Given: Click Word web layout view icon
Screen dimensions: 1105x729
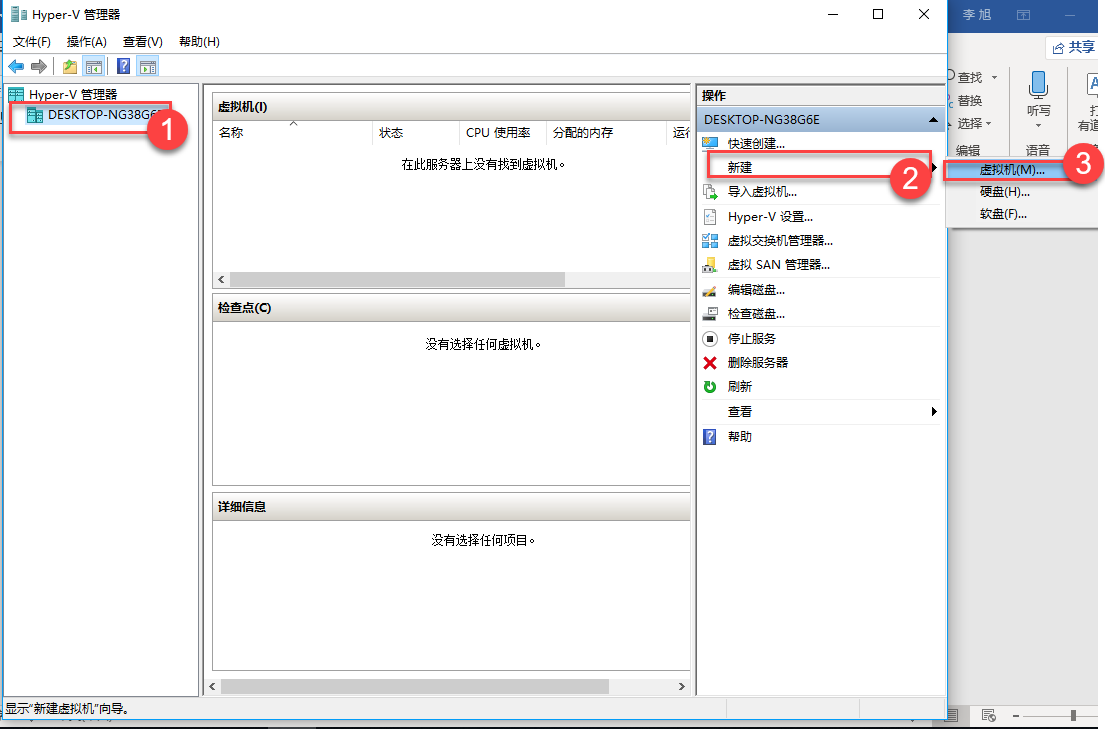Looking at the screenshot, I should [x=988, y=715].
